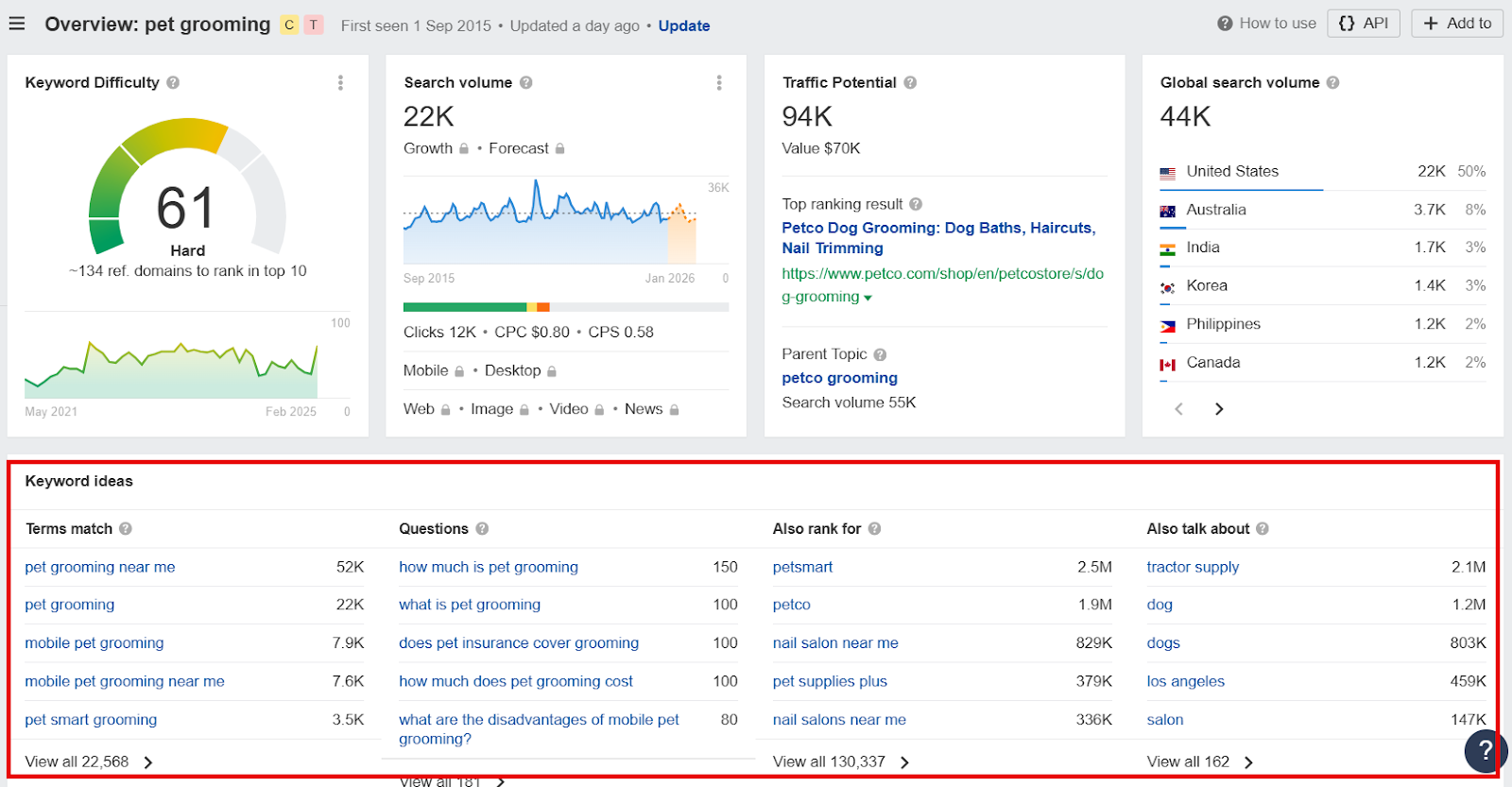
Task: Click the locked Growth option
Action: point(436,148)
